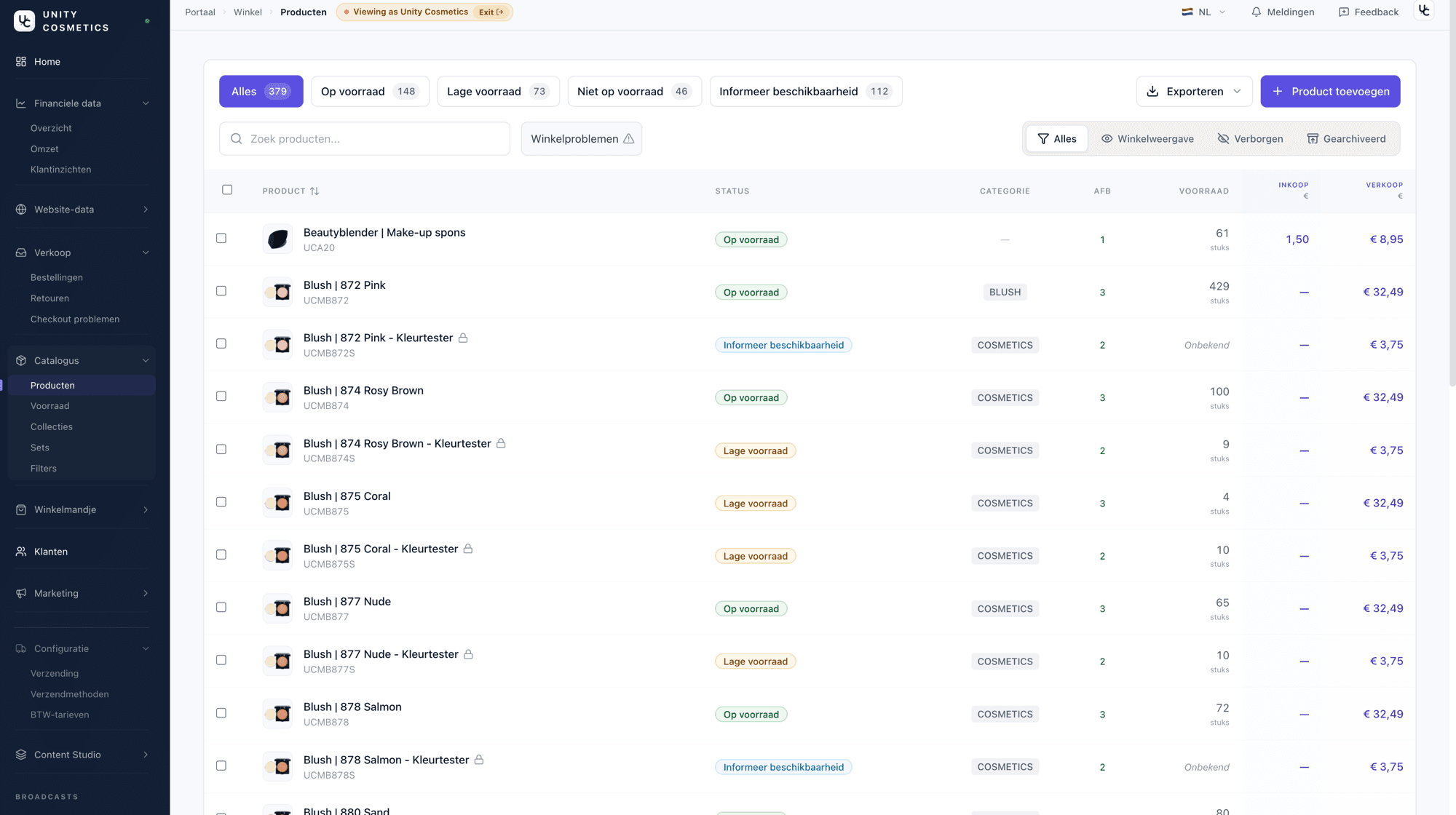Click lock icon beside Blush 875 Coral - Kleurtester
Image resolution: width=1456 pixels, height=815 pixels.
pyautogui.click(x=468, y=549)
